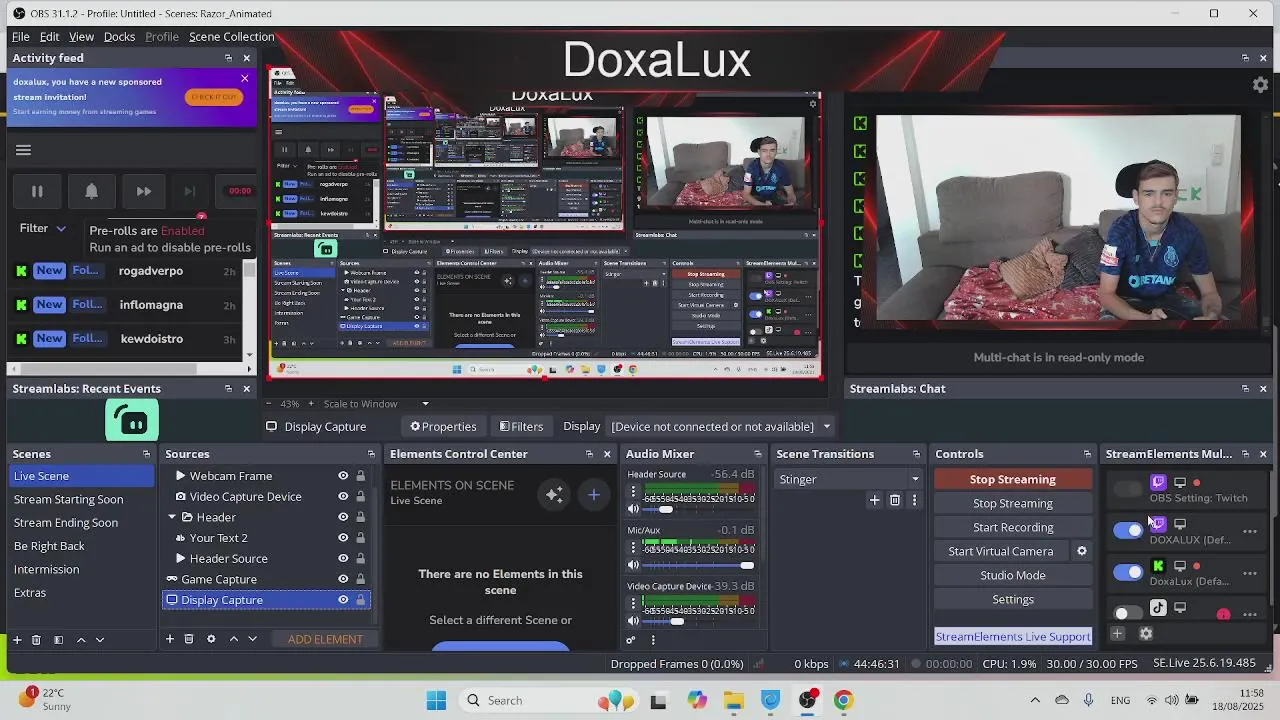Hide the Display Capture source
Image resolution: width=1280 pixels, height=720 pixels.
[x=343, y=600]
